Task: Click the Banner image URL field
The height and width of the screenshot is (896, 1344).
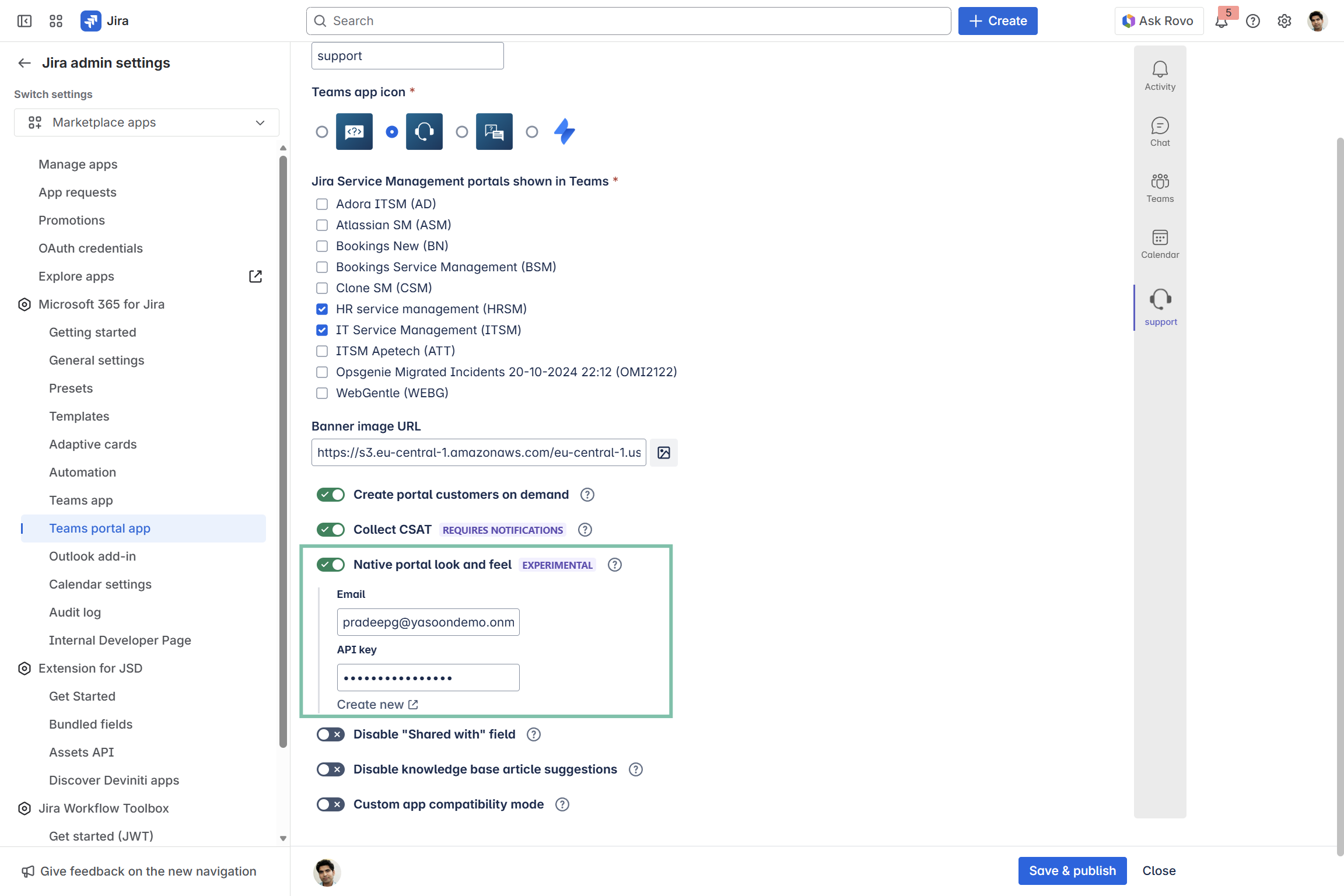Action: click(x=478, y=453)
